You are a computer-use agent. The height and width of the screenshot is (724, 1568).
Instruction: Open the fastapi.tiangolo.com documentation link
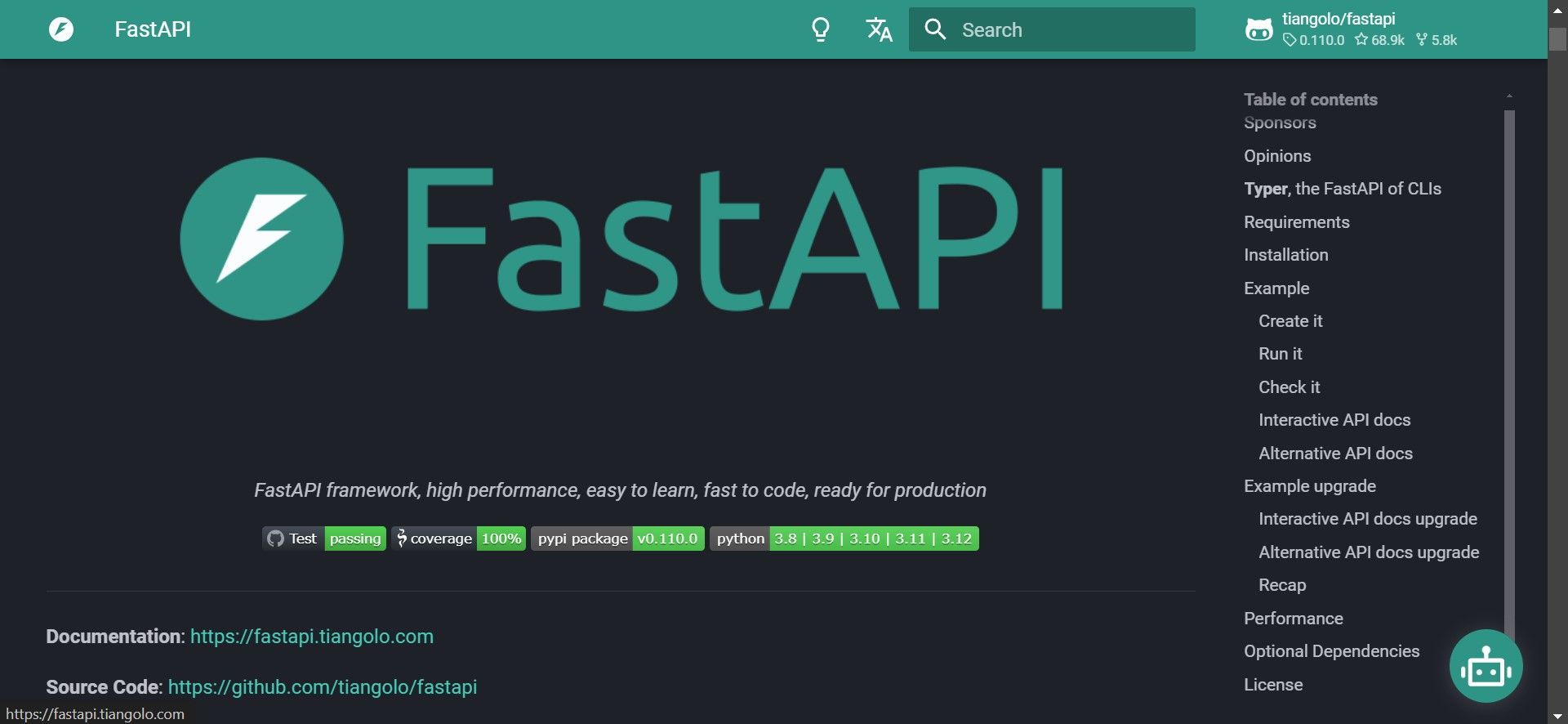312,637
